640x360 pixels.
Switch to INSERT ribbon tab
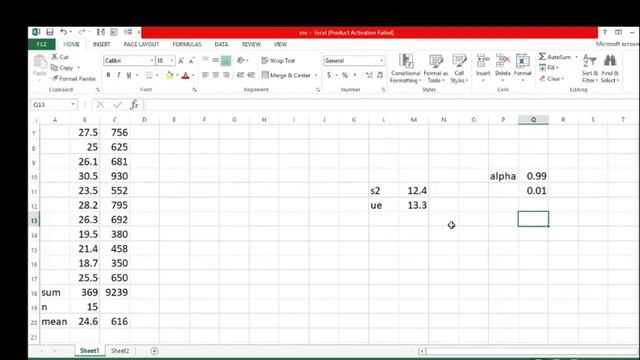click(101, 44)
